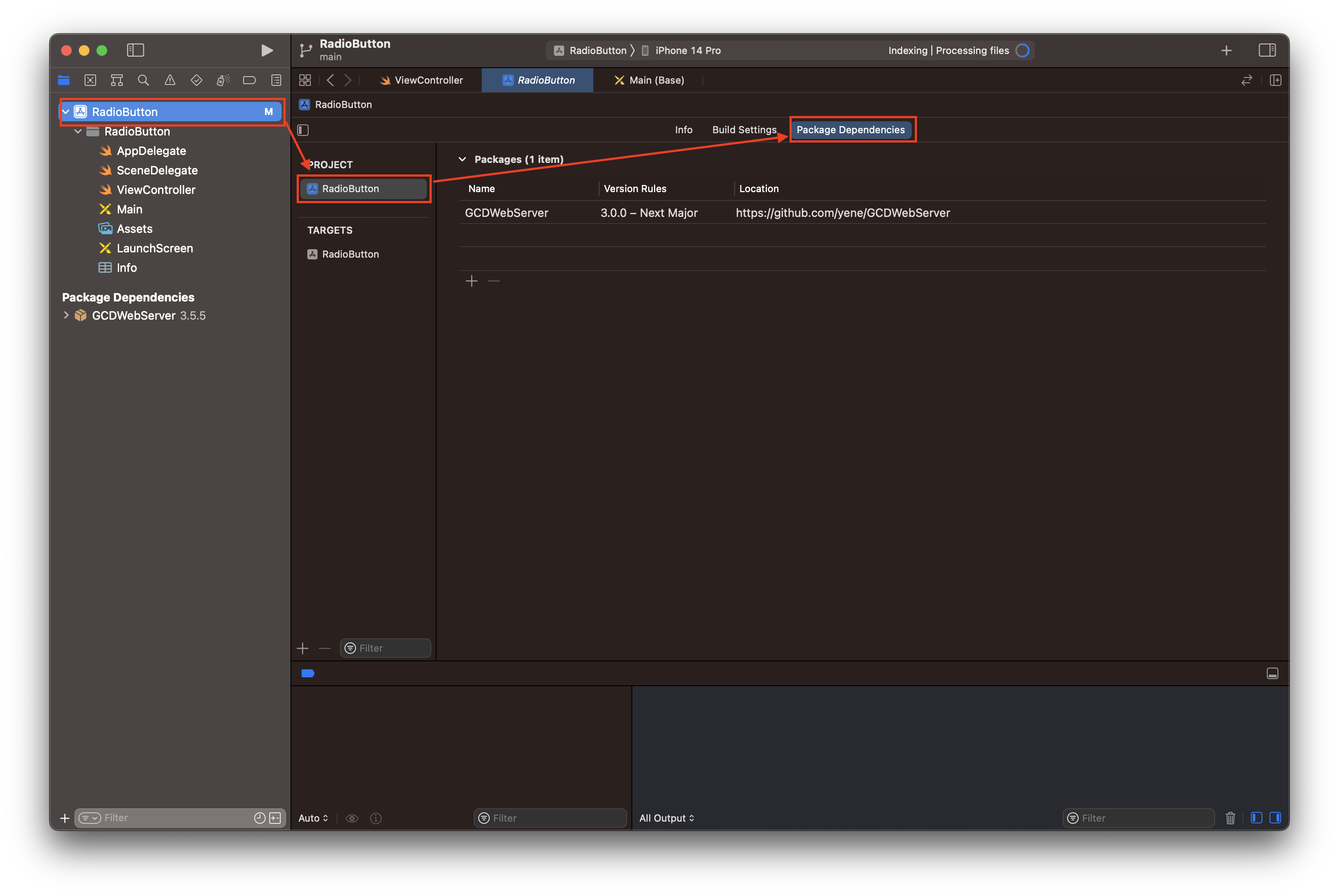Select LaunchScreen file
Screen dimensions: 1339x896
point(146,248)
